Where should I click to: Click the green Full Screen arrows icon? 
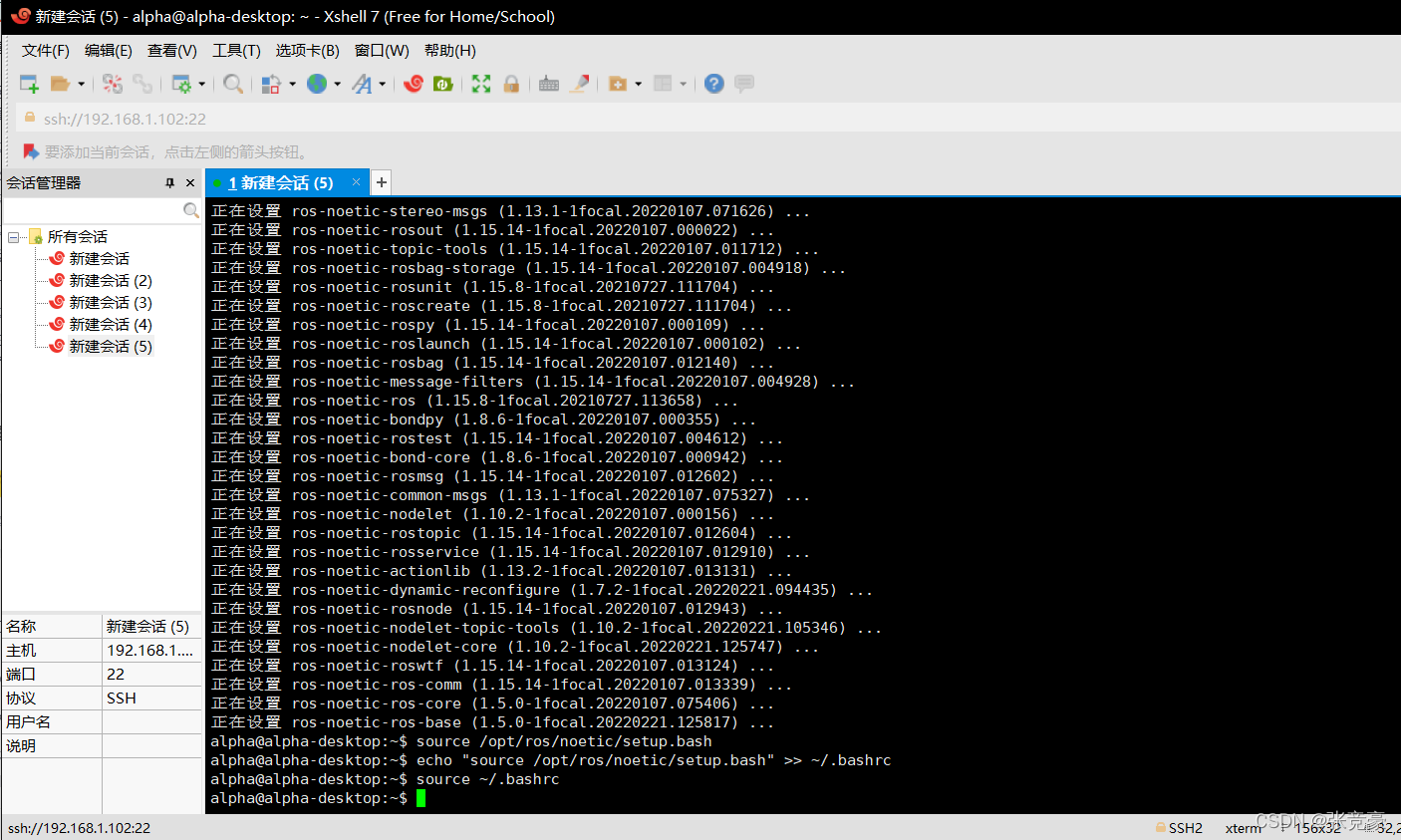[481, 84]
